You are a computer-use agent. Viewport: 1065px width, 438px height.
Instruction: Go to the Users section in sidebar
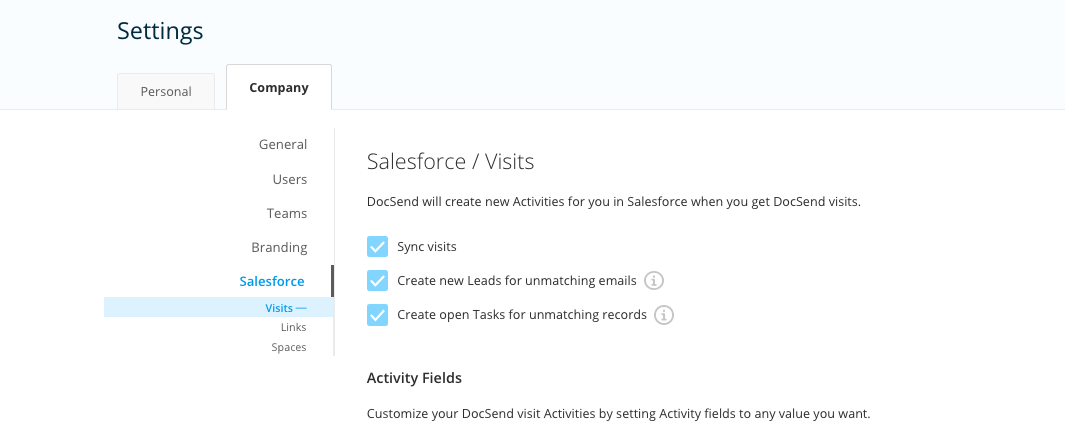point(290,179)
